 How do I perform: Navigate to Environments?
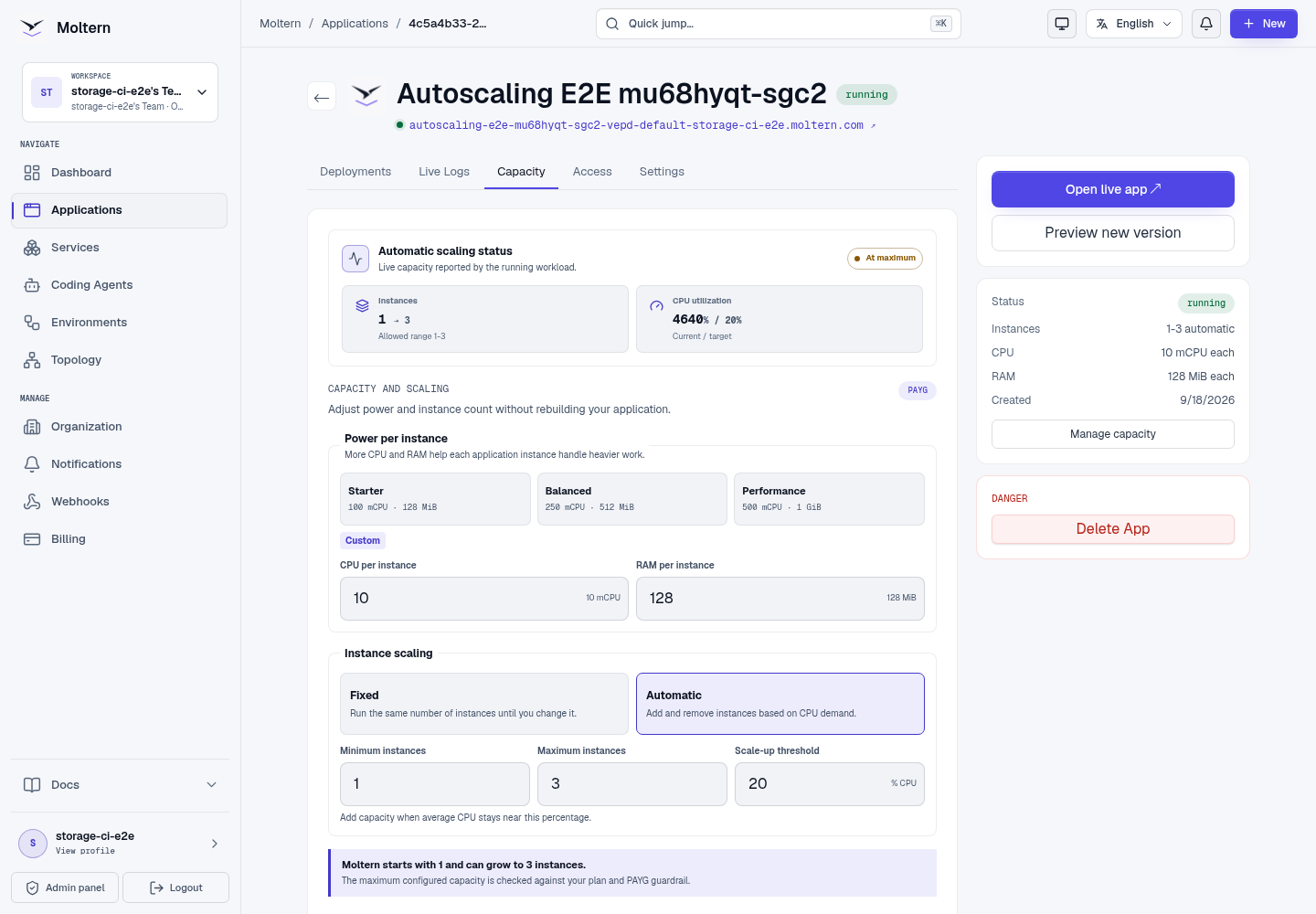coord(119,323)
